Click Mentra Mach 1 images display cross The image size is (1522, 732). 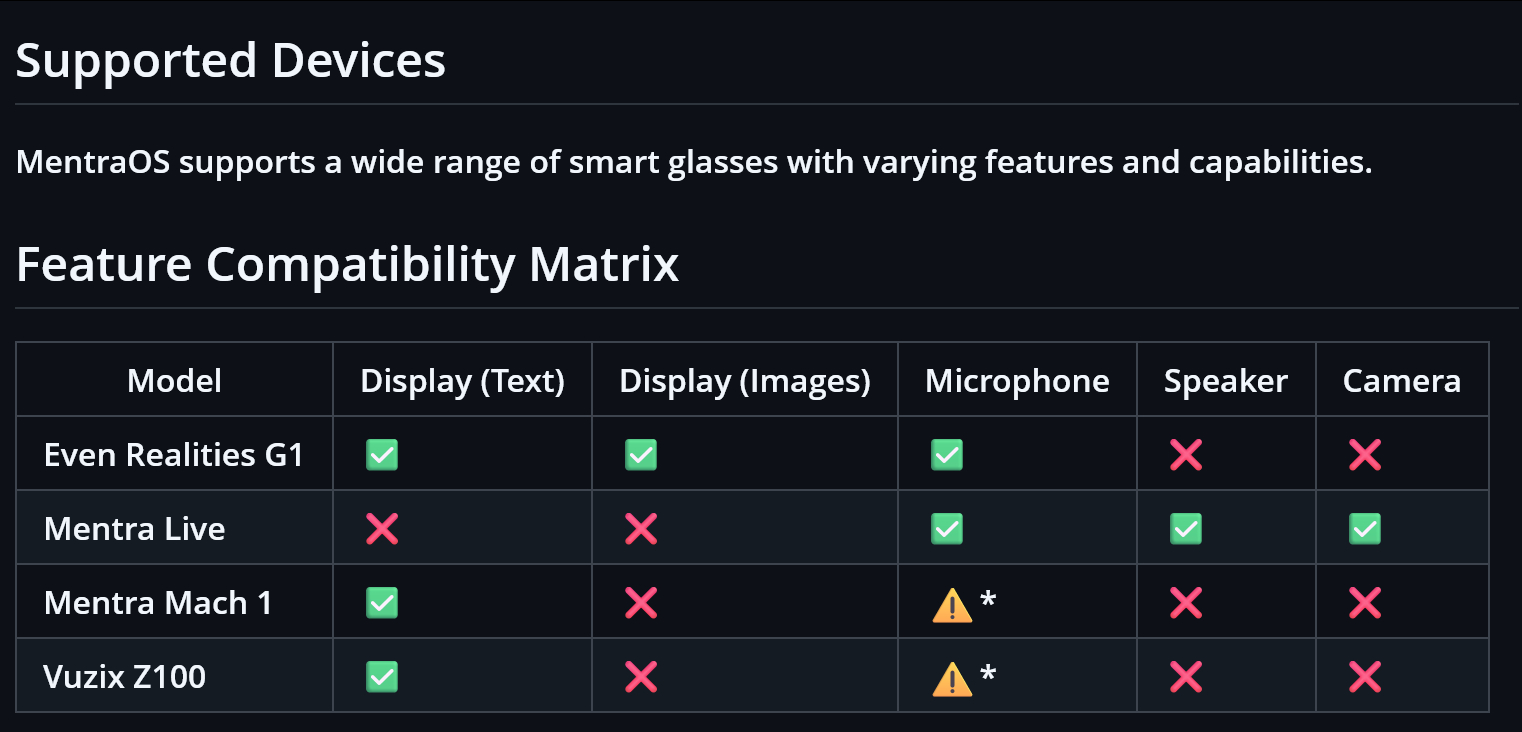(x=641, y=603)
